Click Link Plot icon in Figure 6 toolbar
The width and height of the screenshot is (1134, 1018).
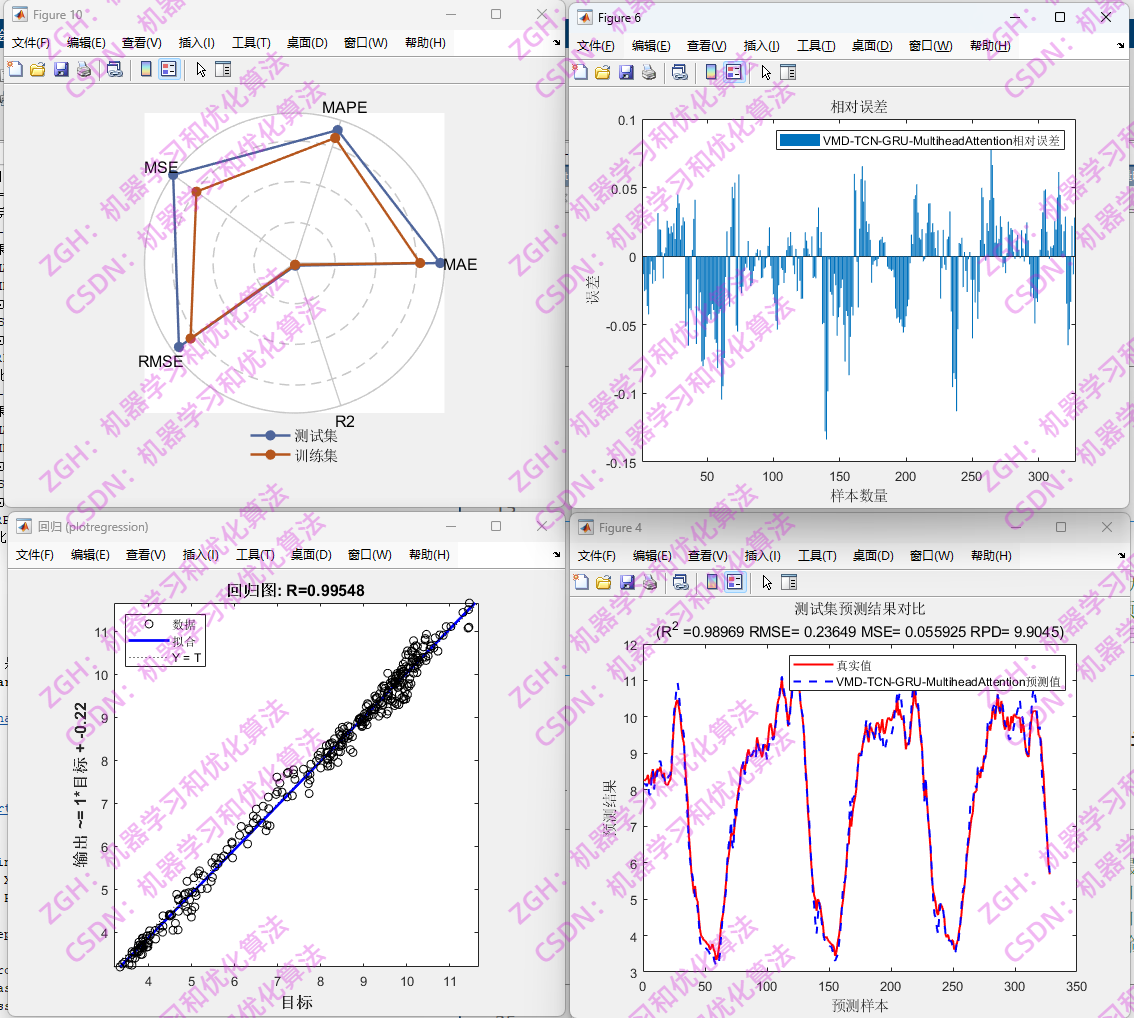tap(680, 72)
